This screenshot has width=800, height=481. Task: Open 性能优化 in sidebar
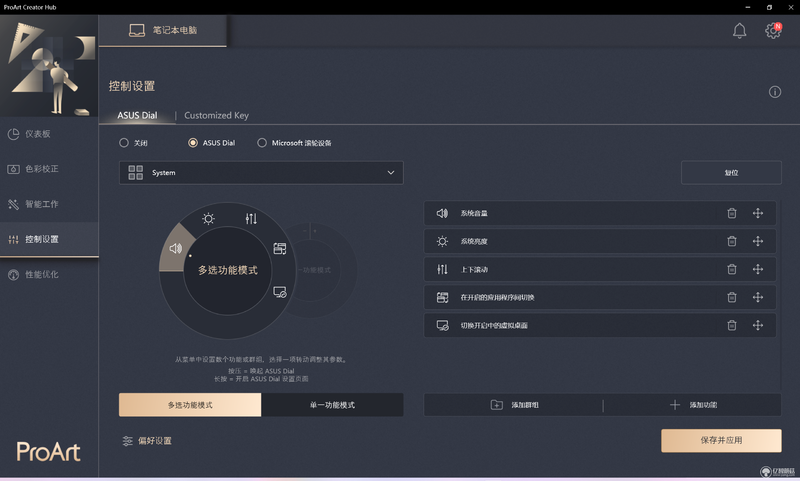click(x=49, y=274)
